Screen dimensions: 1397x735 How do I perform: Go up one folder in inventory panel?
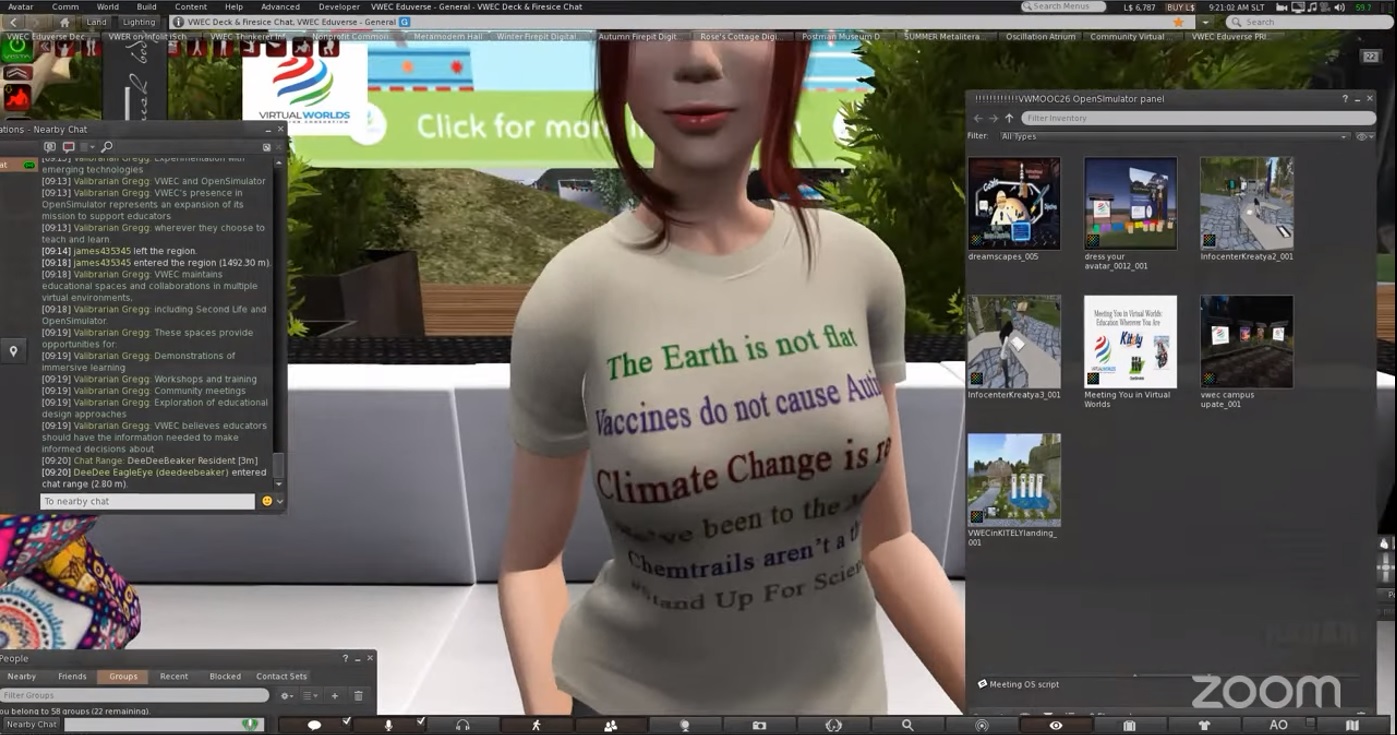click(1009, 118)
